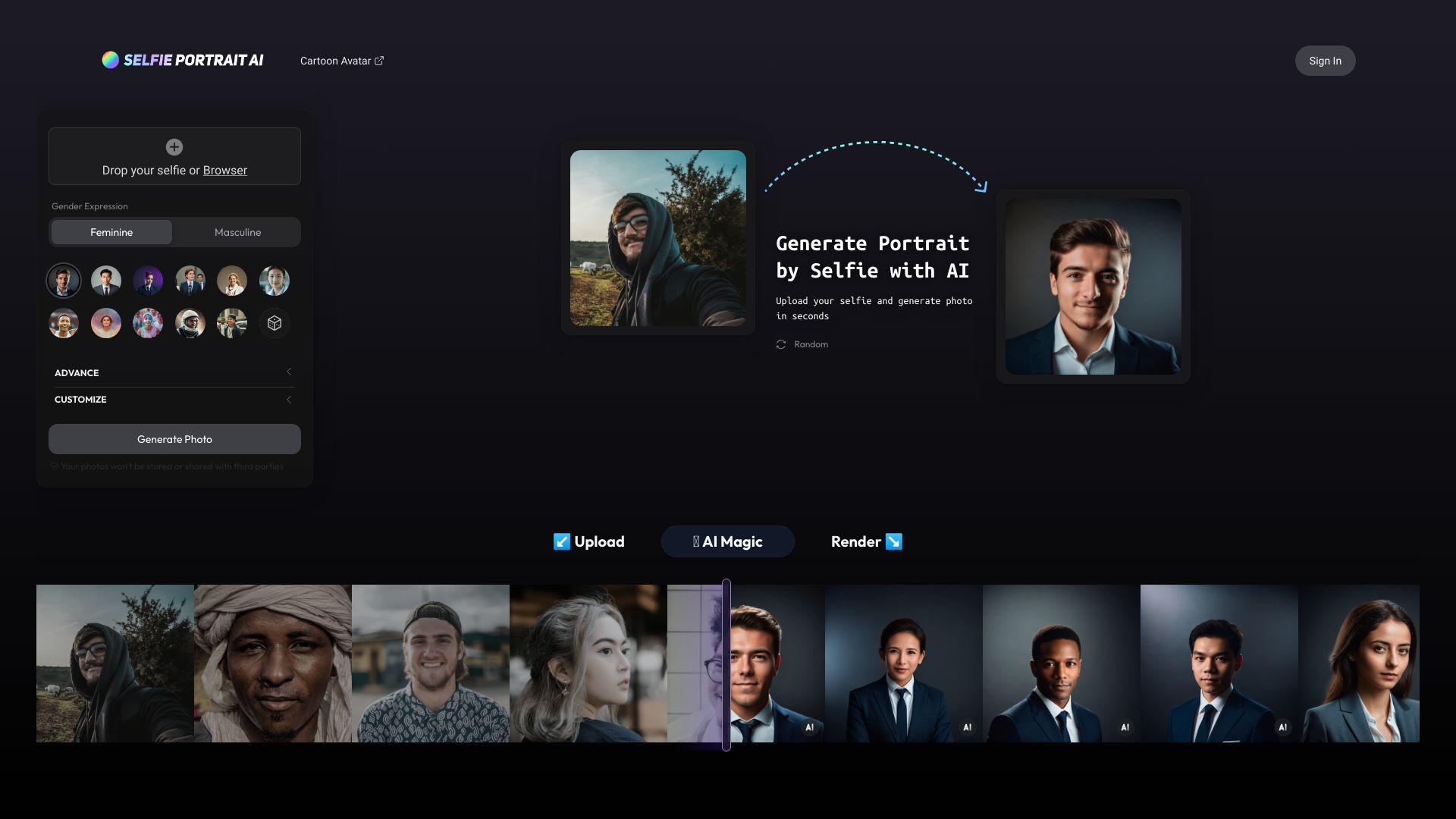Click the Sign In button
This screenshot has height=819, width=1456.
pyautogui.click(x=1324, y=60)
